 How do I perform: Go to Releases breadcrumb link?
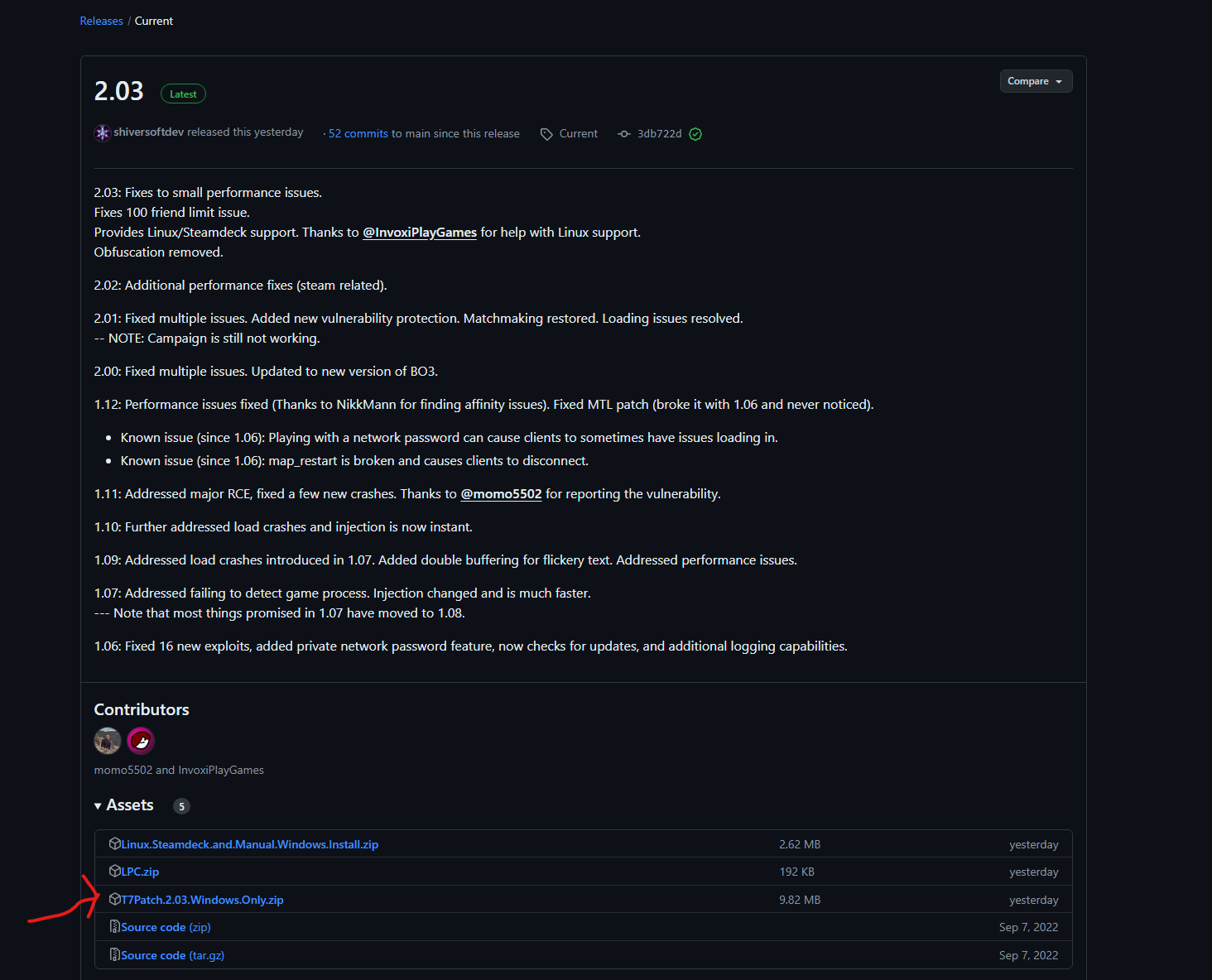coord(101,21)
